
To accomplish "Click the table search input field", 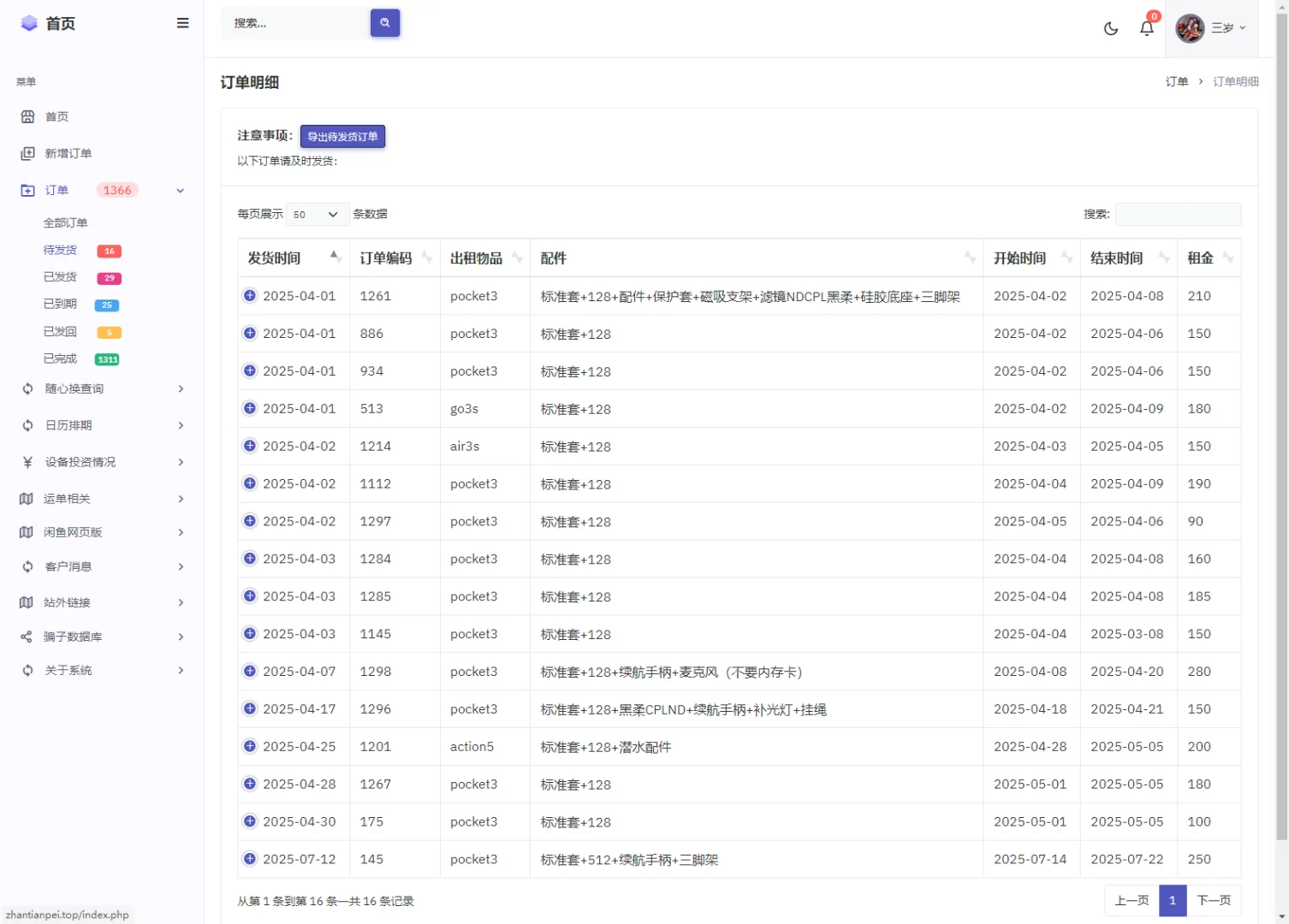I will pos(1178,214).
